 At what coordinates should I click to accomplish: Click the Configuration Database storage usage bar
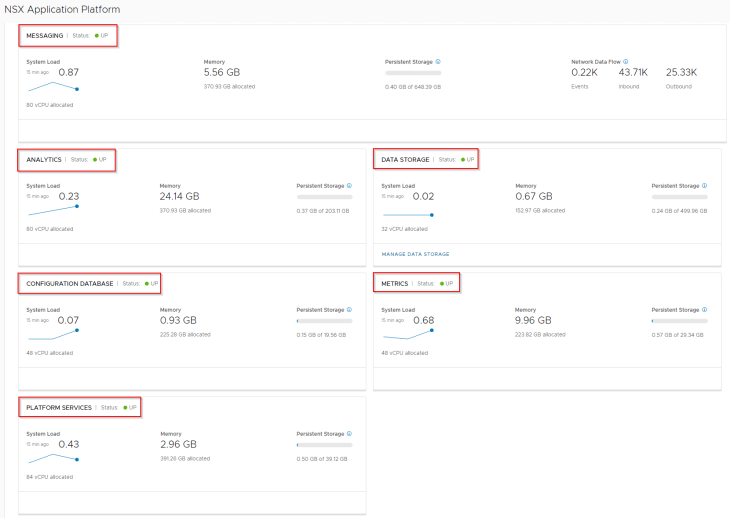[324, 321]
